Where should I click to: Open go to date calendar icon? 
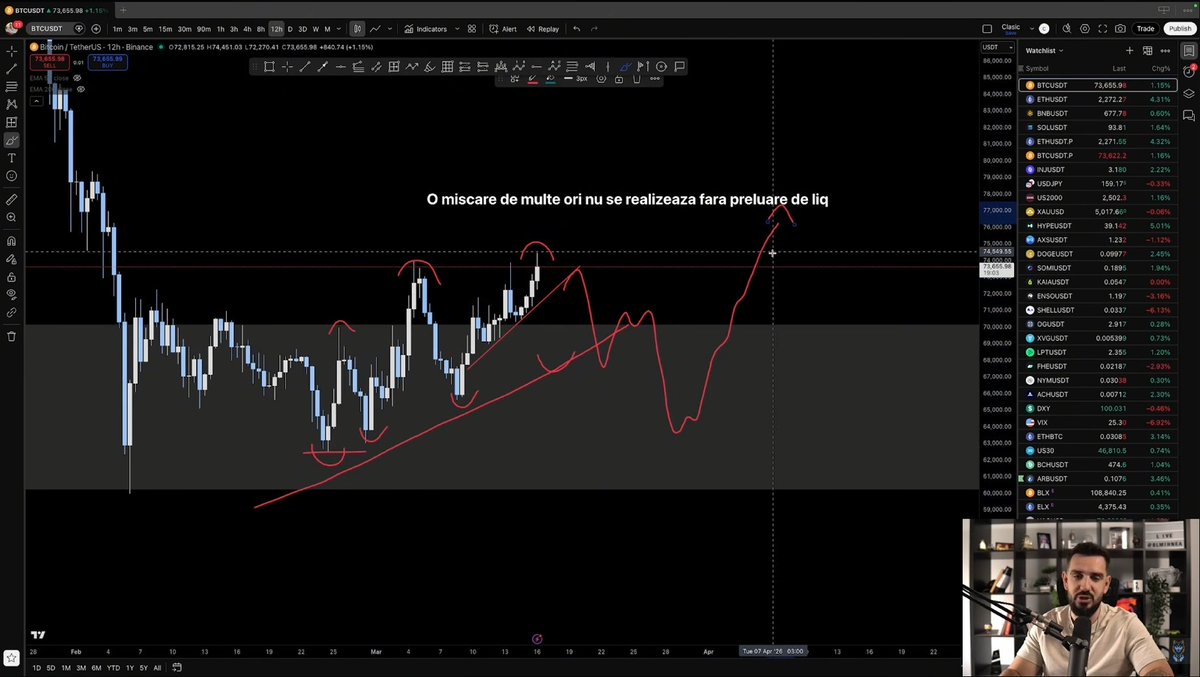tap(177, 668)
